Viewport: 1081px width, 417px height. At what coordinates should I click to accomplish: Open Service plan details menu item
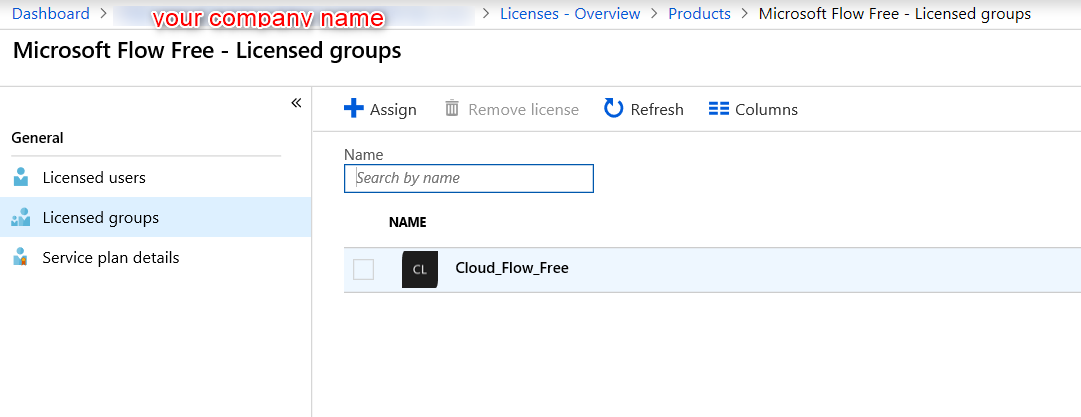[x=155, y=257]
